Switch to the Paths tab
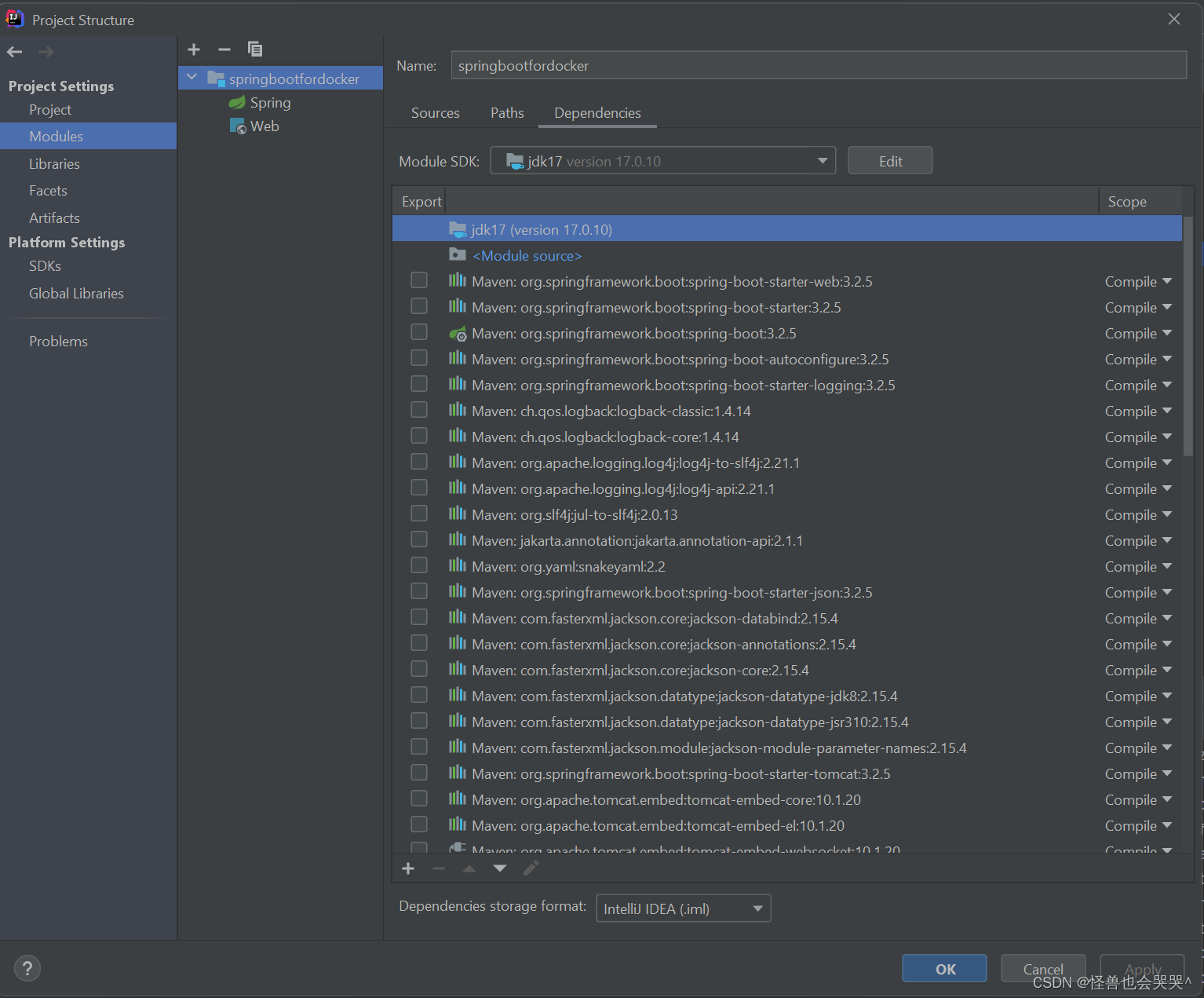1204x998 pixels. click(507, 113)
